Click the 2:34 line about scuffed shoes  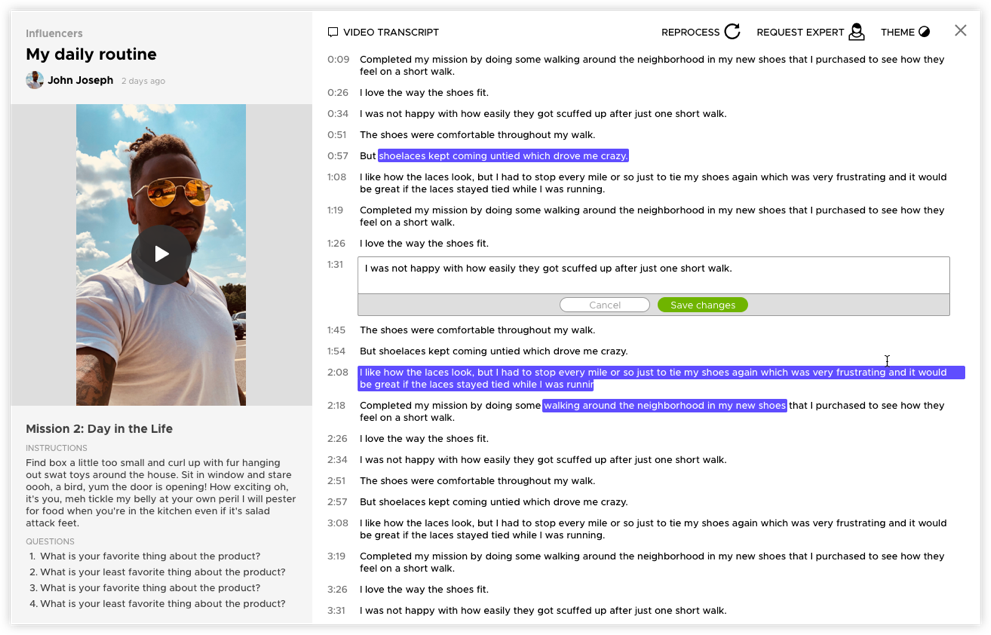pos(543,460)
